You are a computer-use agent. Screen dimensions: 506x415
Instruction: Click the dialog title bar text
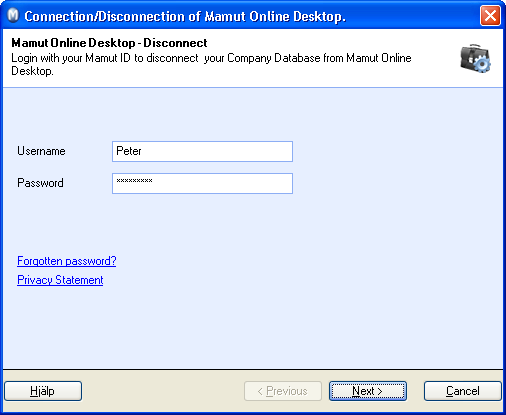click(x=185, y=16)
